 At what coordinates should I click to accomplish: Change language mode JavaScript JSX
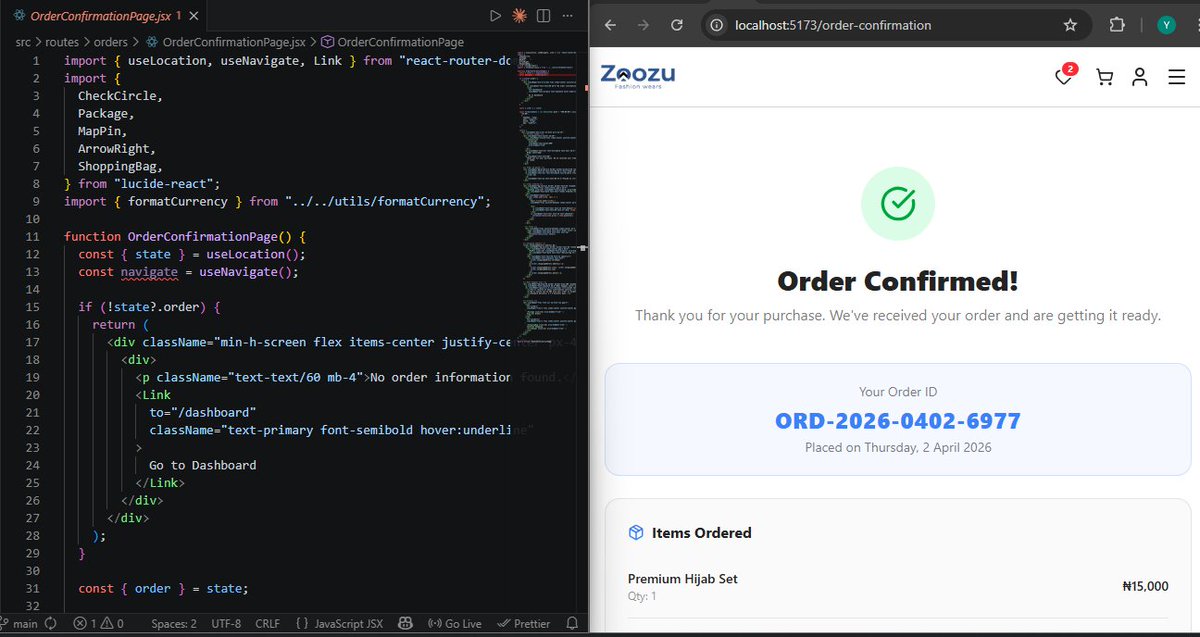coord(339,624)
